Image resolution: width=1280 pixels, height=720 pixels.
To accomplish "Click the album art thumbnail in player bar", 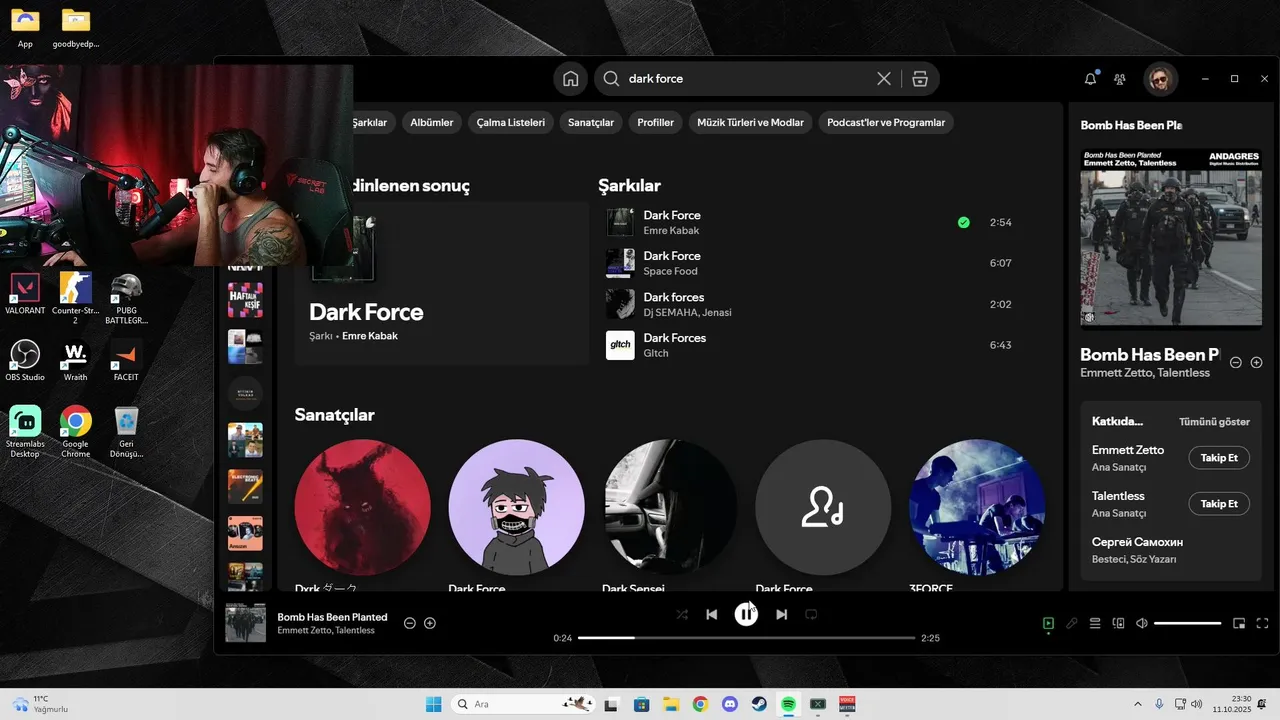I will (246, 622).
